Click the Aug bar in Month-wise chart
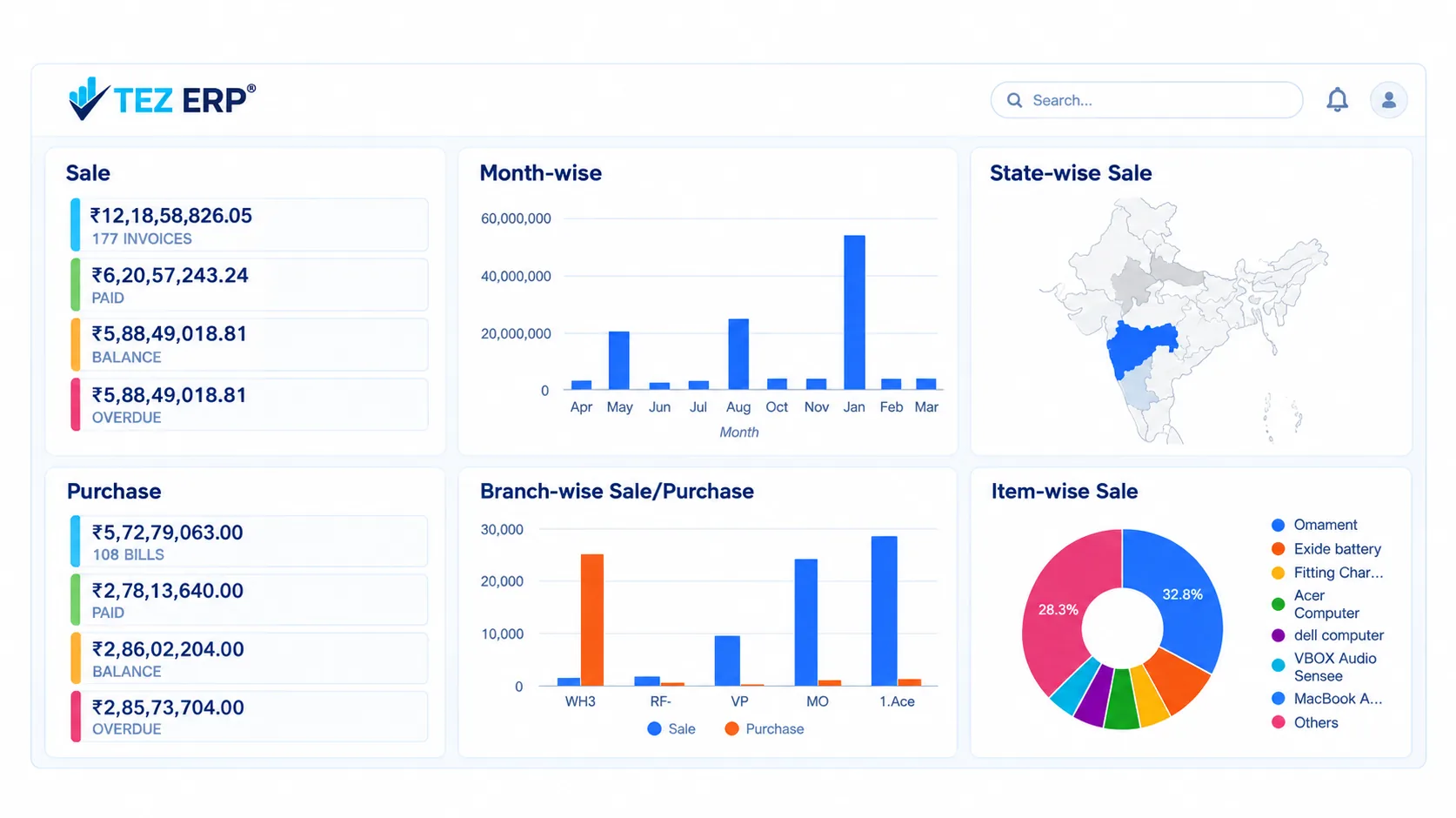 (x=738, y=353)
